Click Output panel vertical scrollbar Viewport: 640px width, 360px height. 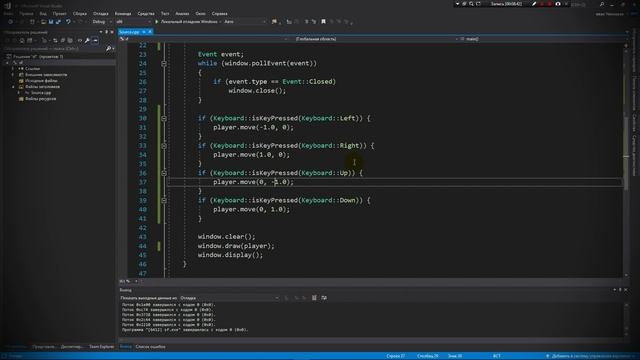click(x=626, y=320)
